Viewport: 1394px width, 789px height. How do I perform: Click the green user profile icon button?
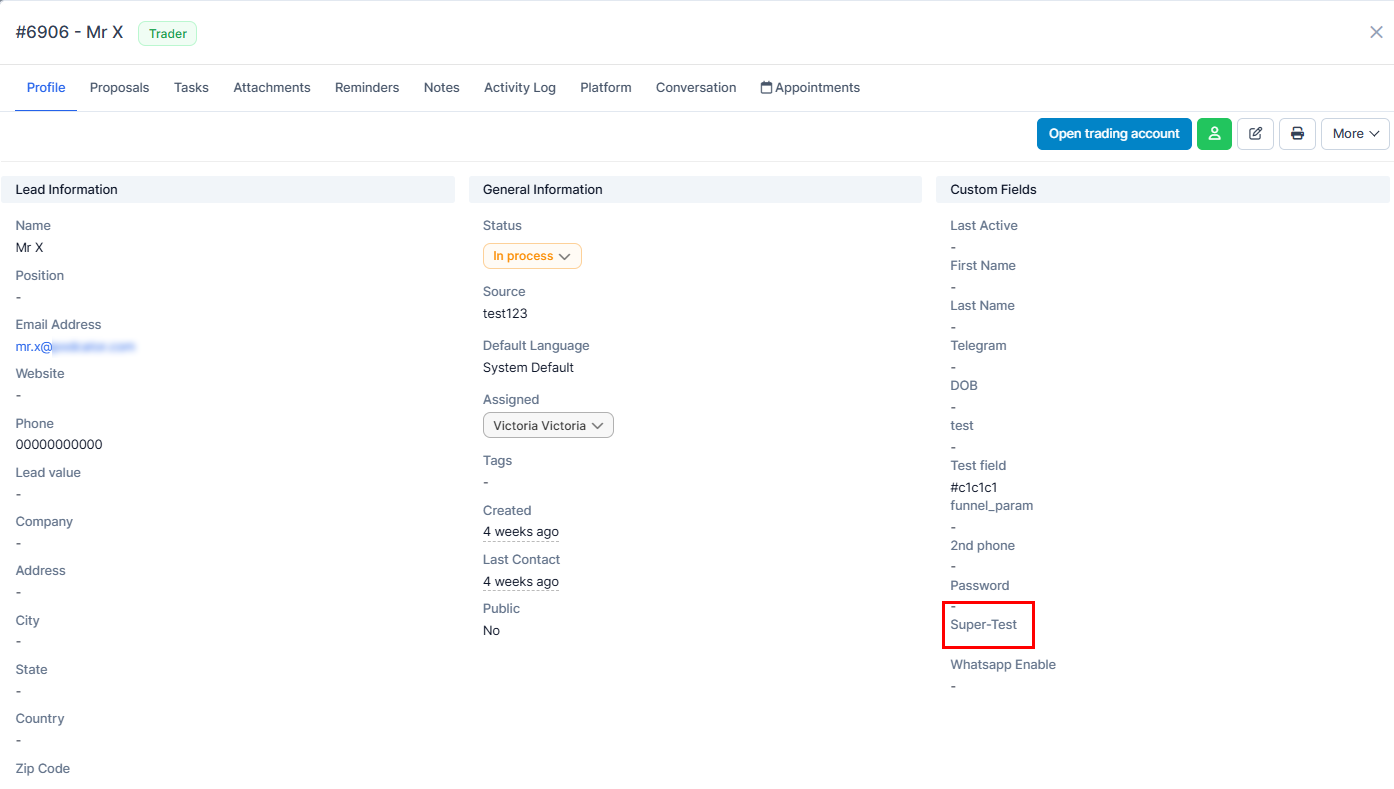pos(1214,134)
